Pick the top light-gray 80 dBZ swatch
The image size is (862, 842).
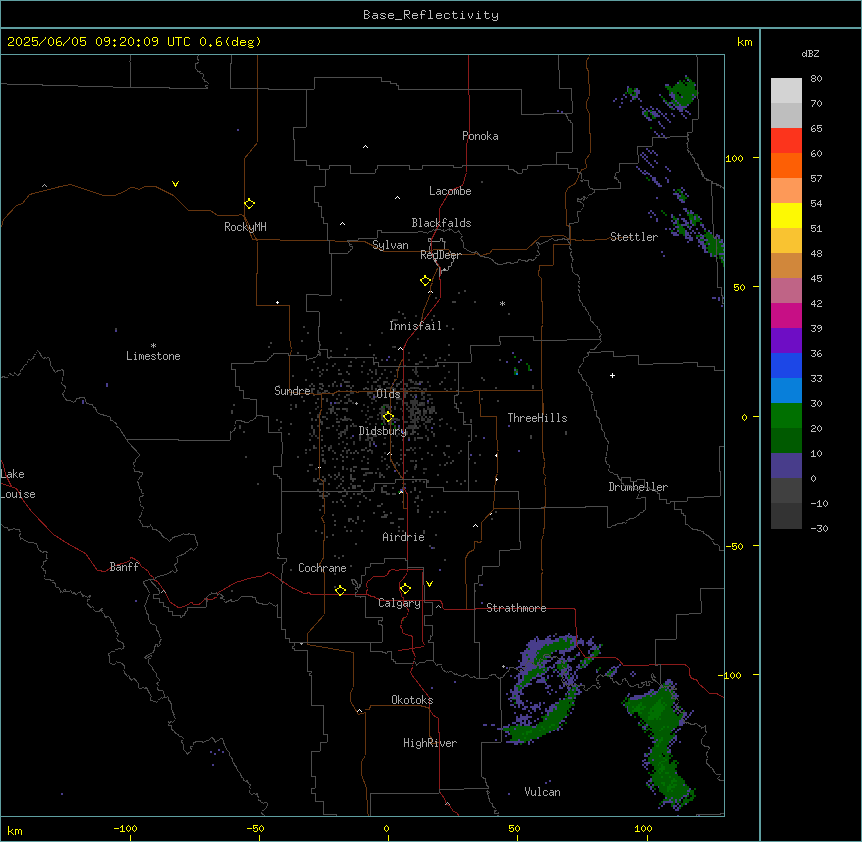tap(786, 90)
